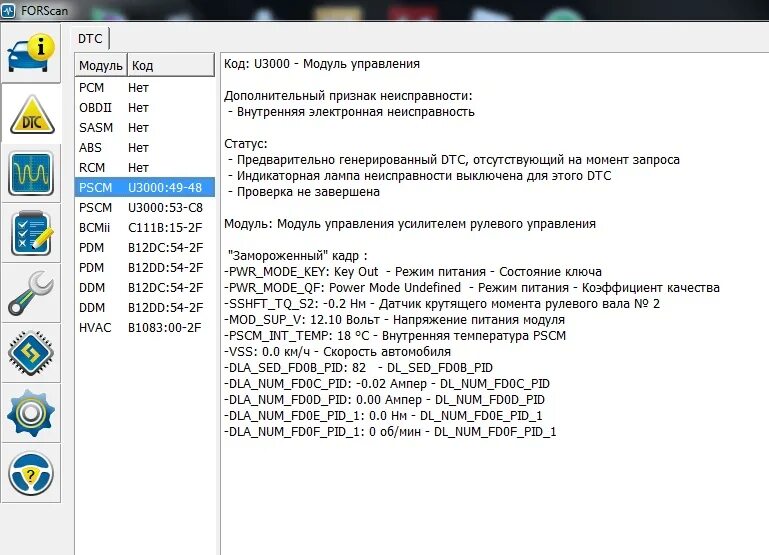The width and height of the screenshot is (769, 555).
Task: Click the VSS 0.0 км/ч line
Action: (x=337, y=352)
